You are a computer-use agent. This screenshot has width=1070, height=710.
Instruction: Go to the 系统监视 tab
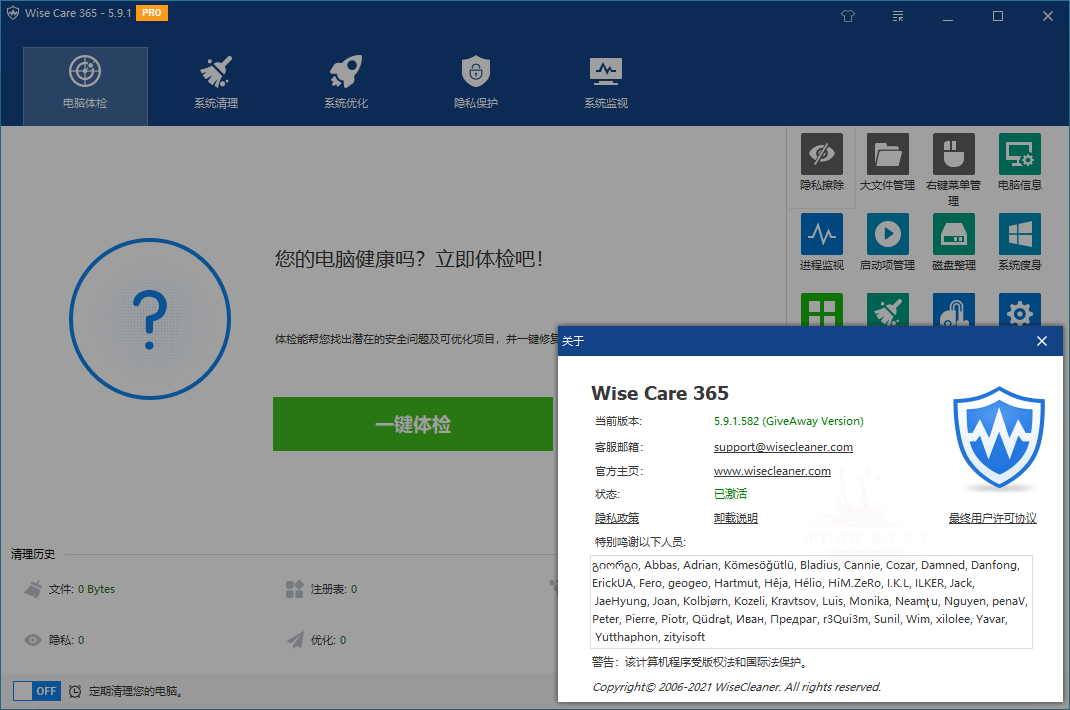click(606, 84)
